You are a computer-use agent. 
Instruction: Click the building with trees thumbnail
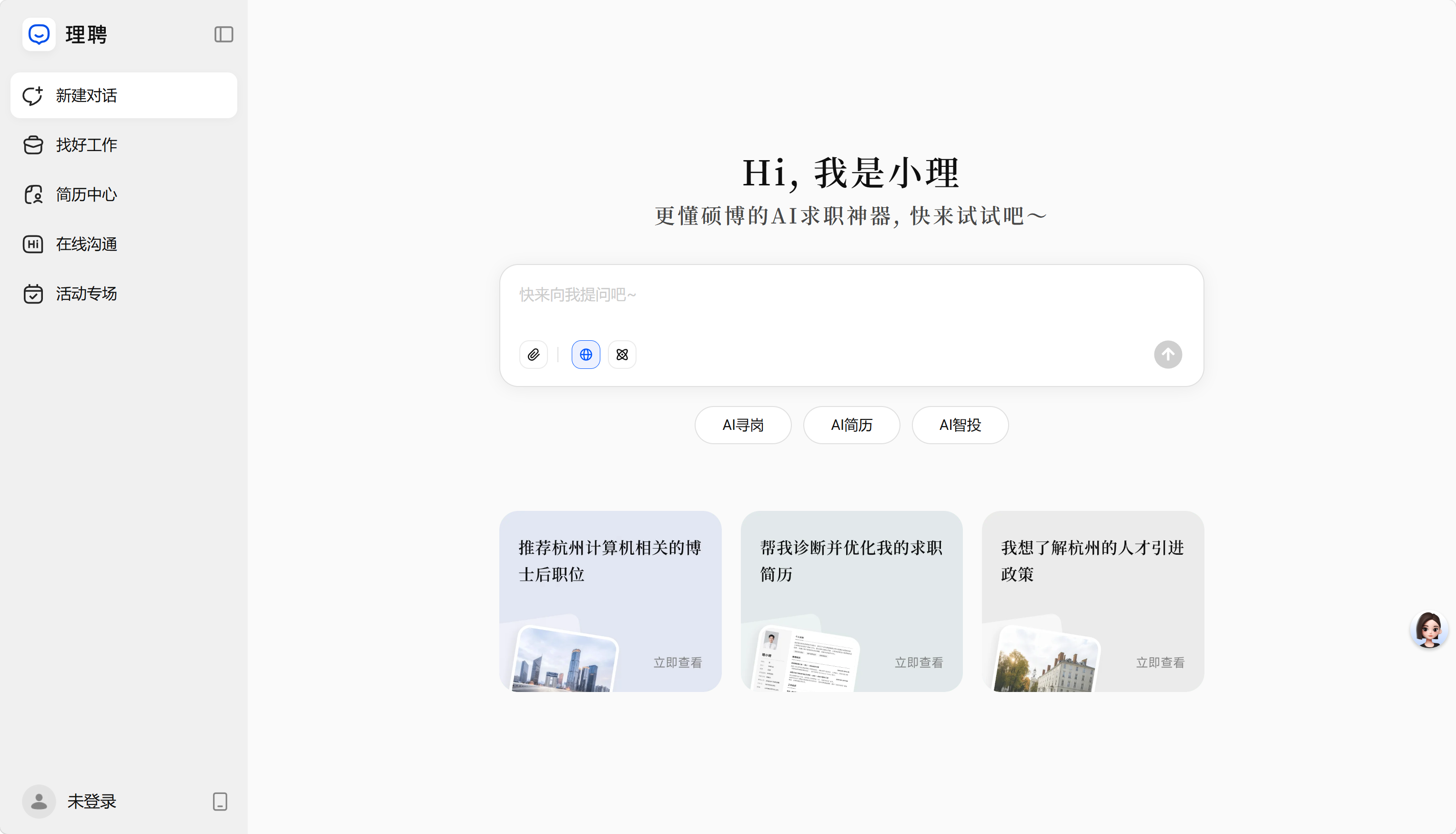pos(1047,660)
